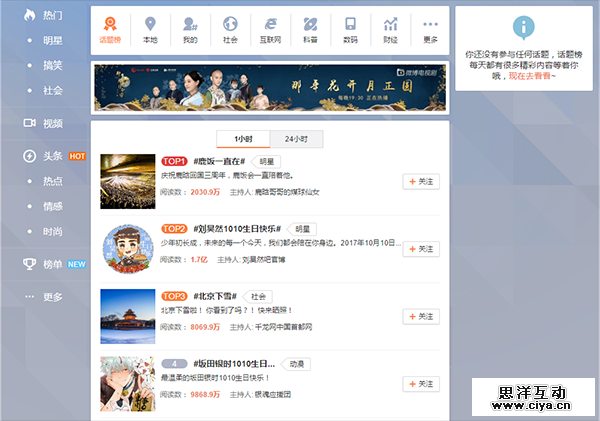Expand 更多 in the left sidebar

pyautogui.click(x=52, y=297)
